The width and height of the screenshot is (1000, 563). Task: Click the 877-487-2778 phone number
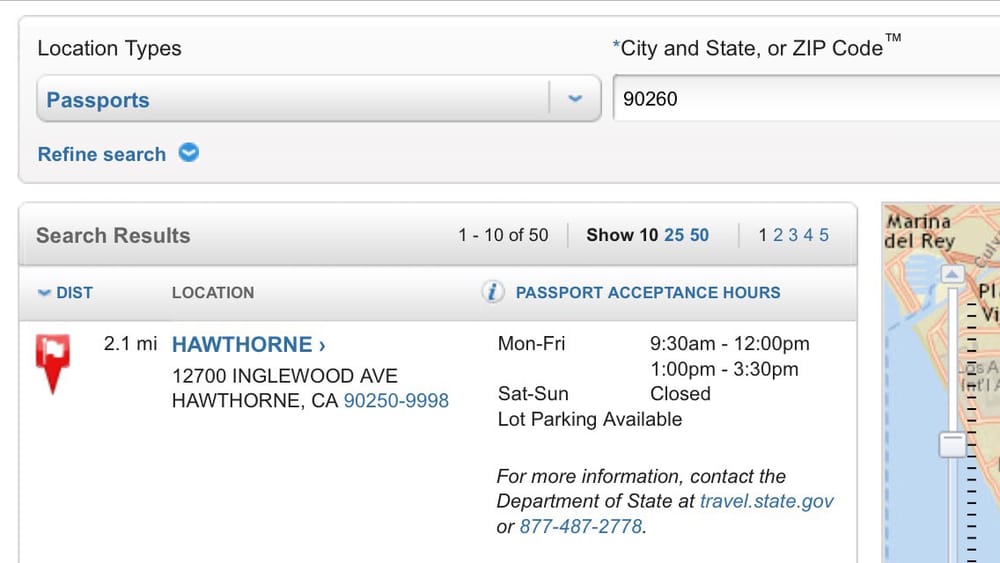pos(581,526)
